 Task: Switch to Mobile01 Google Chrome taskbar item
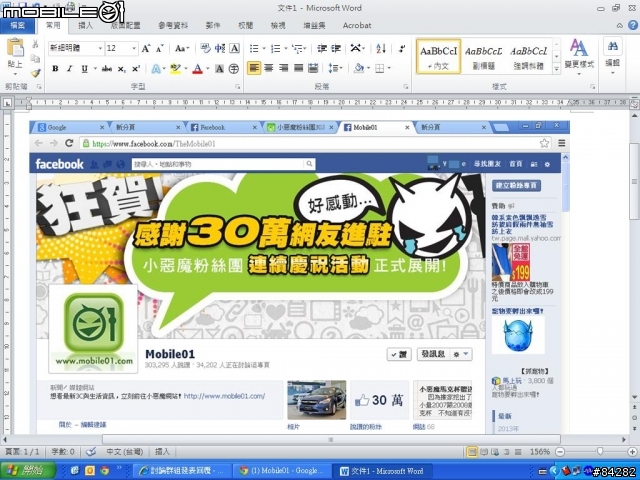[282, 471]
